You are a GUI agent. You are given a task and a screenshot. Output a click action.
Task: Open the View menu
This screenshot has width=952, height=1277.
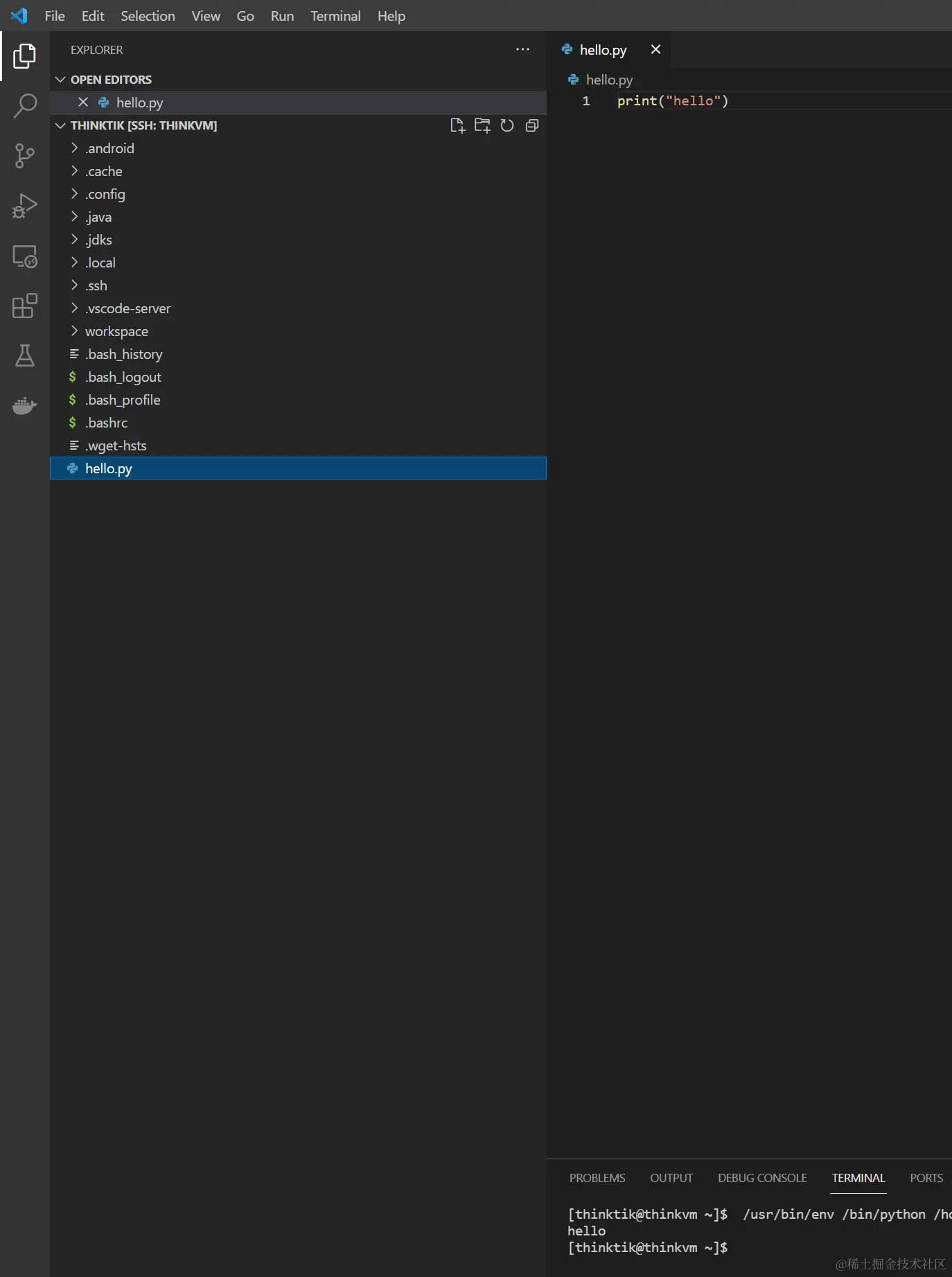pos(206,16)
